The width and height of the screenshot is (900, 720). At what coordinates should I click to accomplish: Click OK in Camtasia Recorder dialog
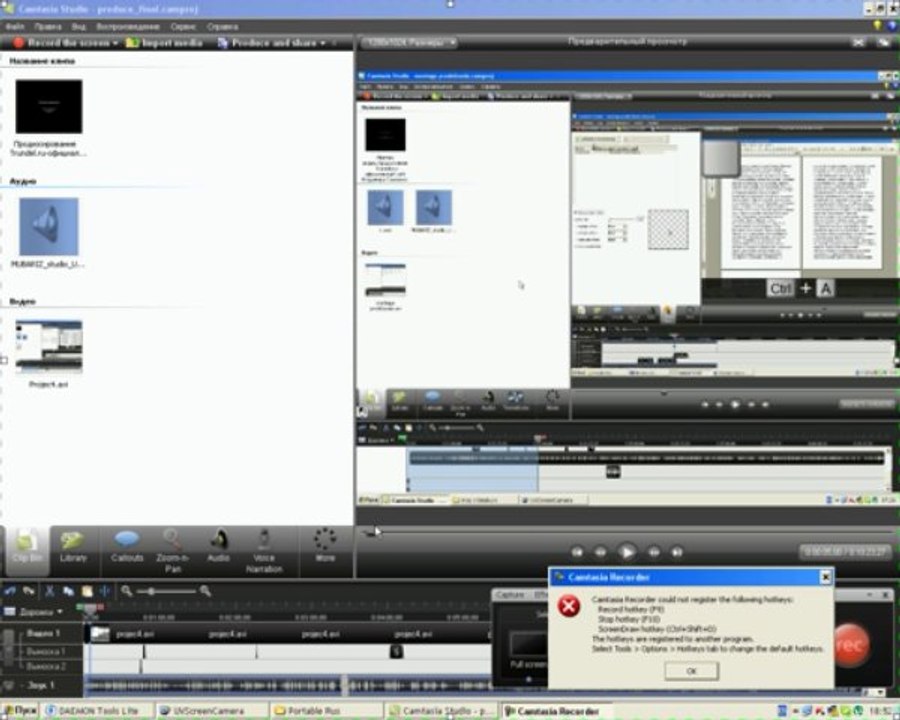[691, 671]
